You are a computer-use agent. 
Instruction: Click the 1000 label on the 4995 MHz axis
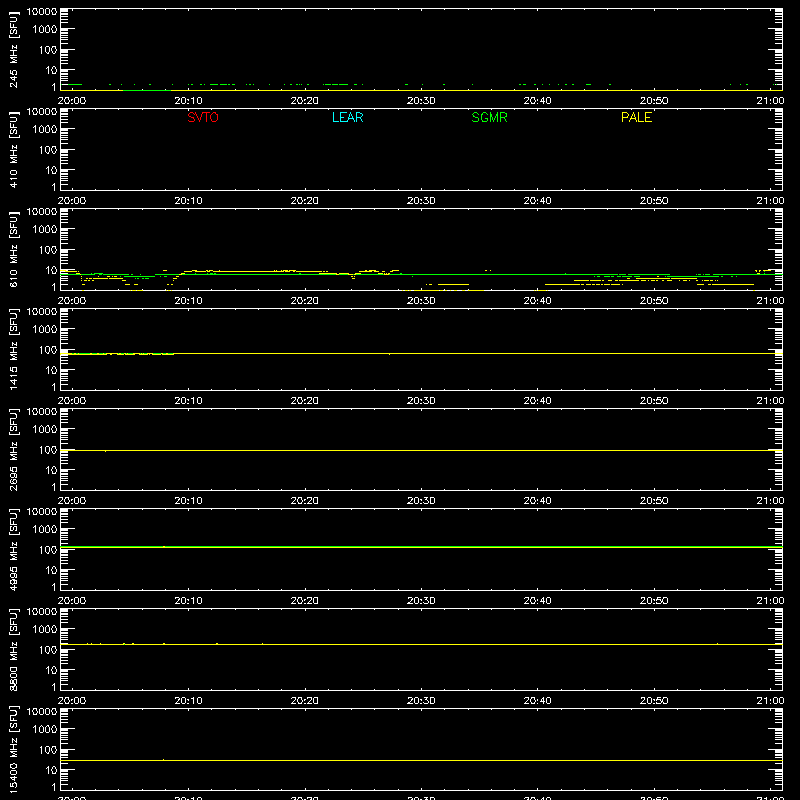pyautogui.click(x=45, y=530)
